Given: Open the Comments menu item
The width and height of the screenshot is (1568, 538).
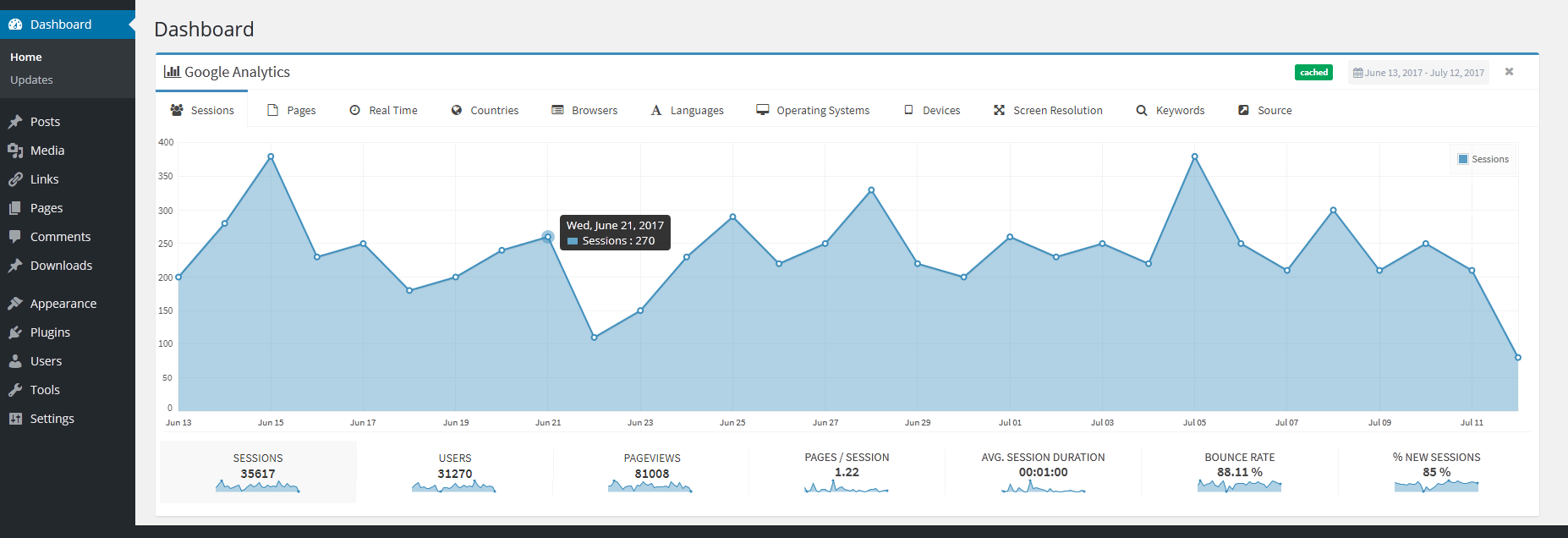Looking at the screenshot, I should point(68,237).
